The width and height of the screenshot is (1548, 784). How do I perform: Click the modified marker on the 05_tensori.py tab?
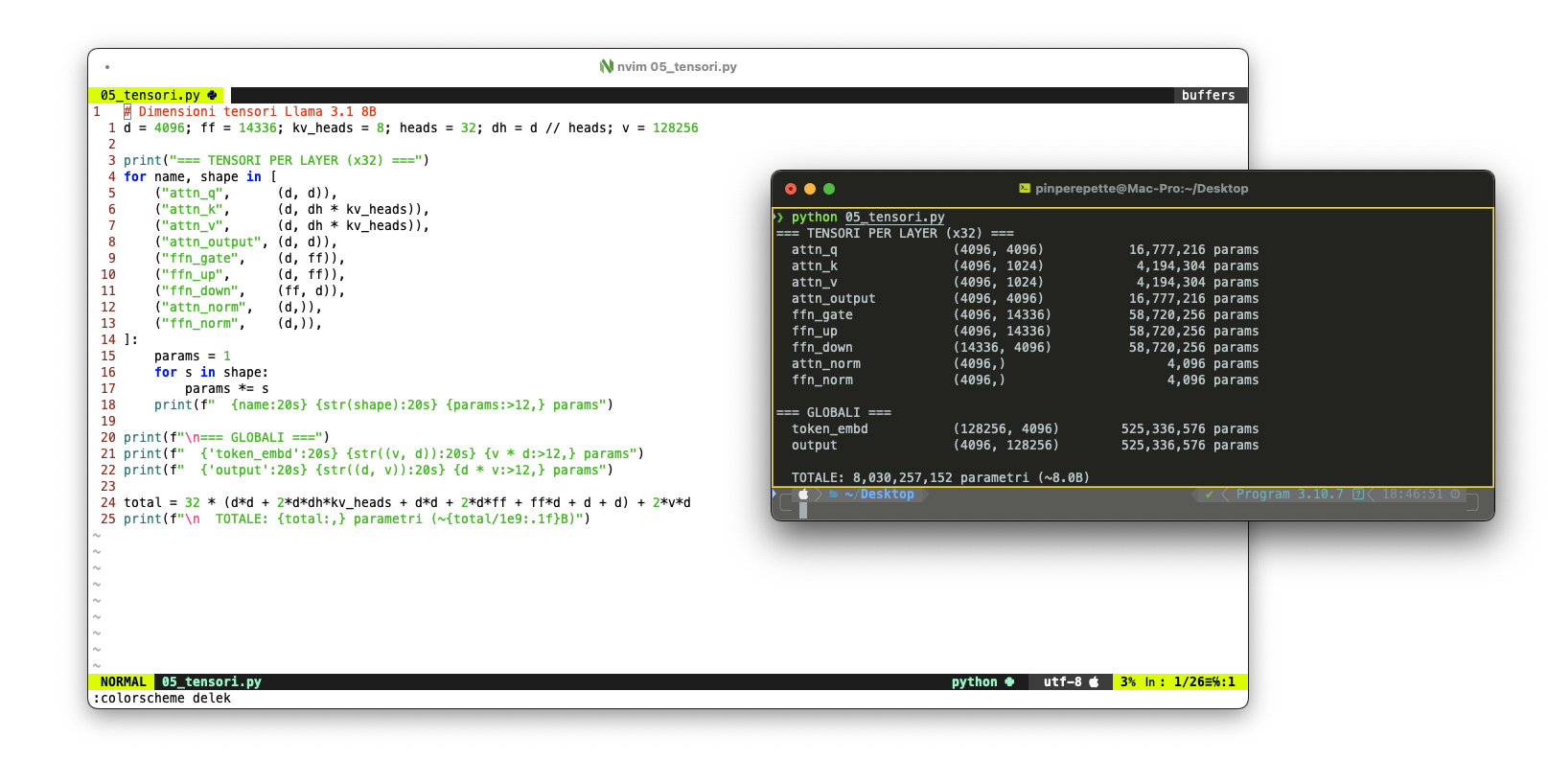click(x=212, y=95)
